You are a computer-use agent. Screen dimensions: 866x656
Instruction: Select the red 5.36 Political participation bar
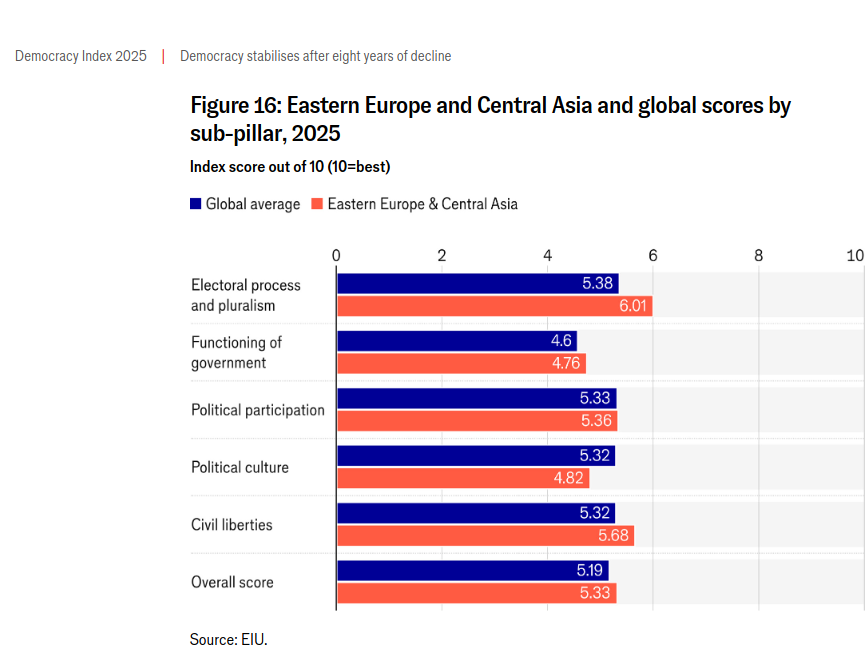click(x=477, y=421)
